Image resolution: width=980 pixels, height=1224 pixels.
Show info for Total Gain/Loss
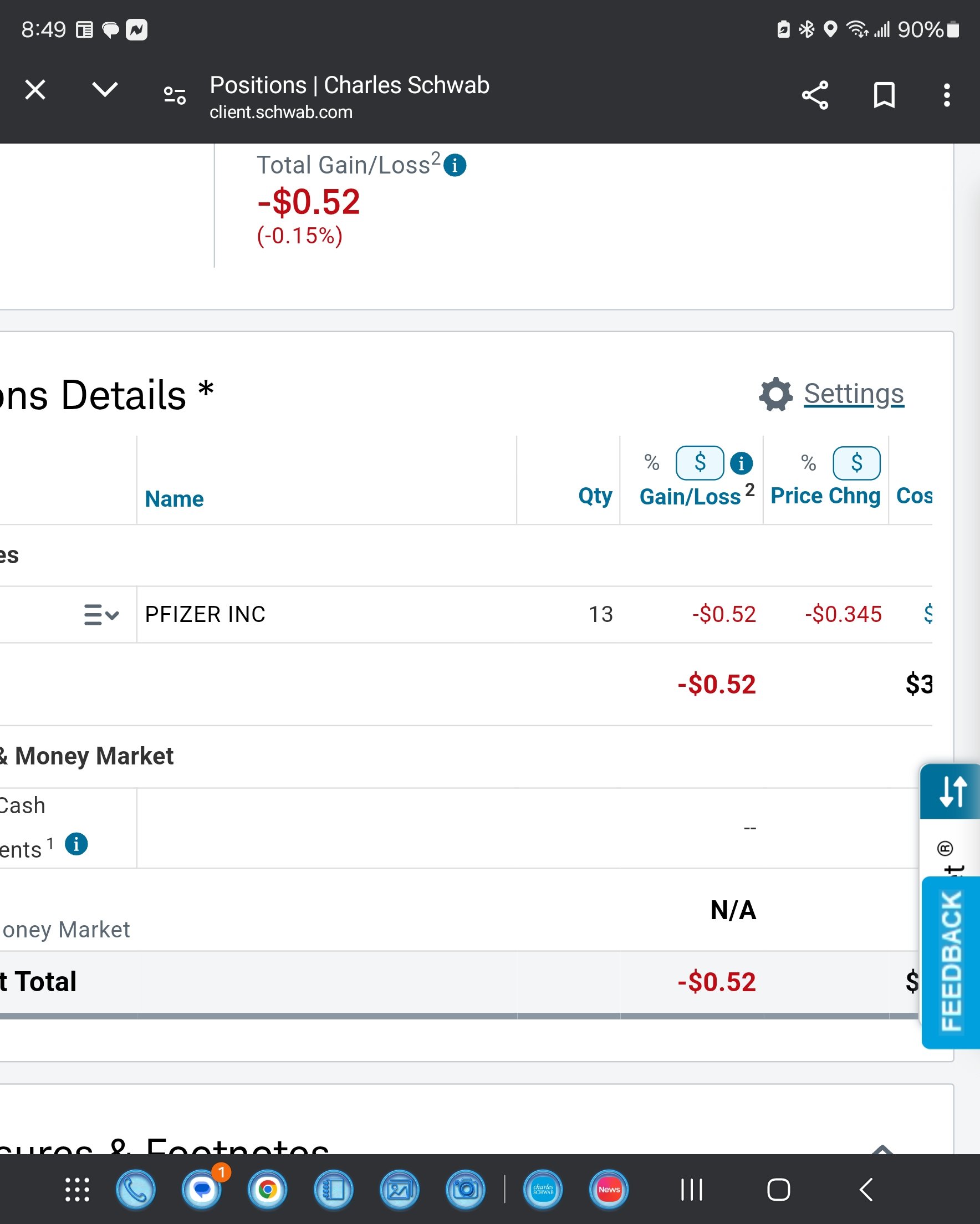point(455,166)
